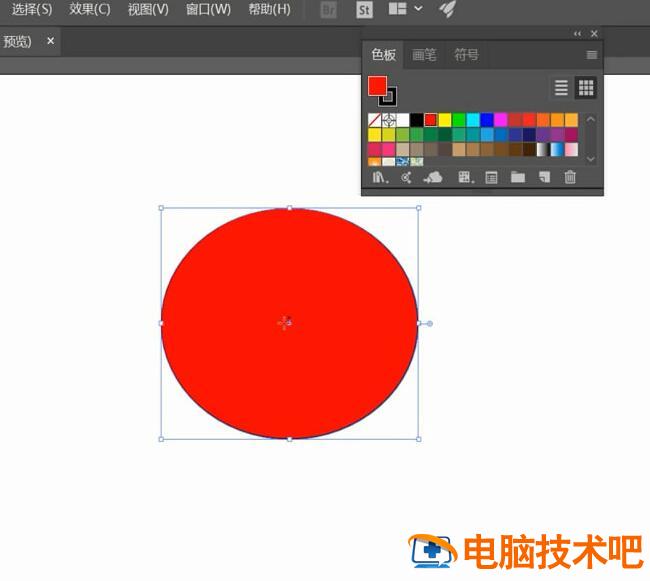Switch to the 画笔 tab
The width and height of the screenshot is (650, 581).
tap(425, 55)
